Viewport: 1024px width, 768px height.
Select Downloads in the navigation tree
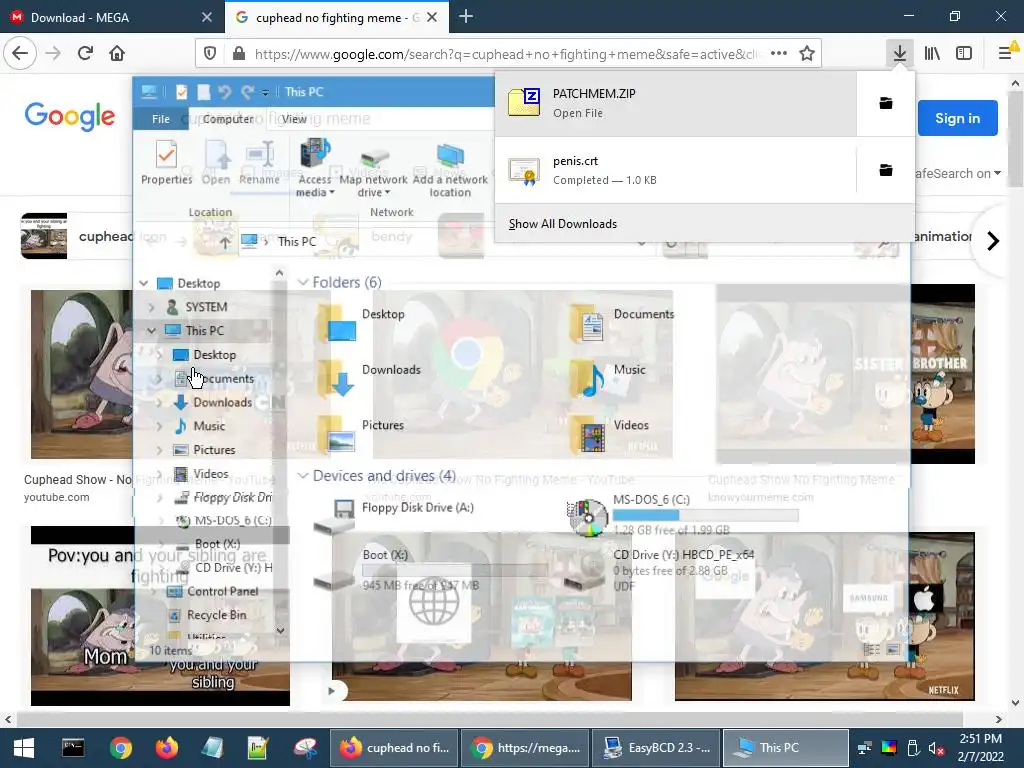(222, 402)
